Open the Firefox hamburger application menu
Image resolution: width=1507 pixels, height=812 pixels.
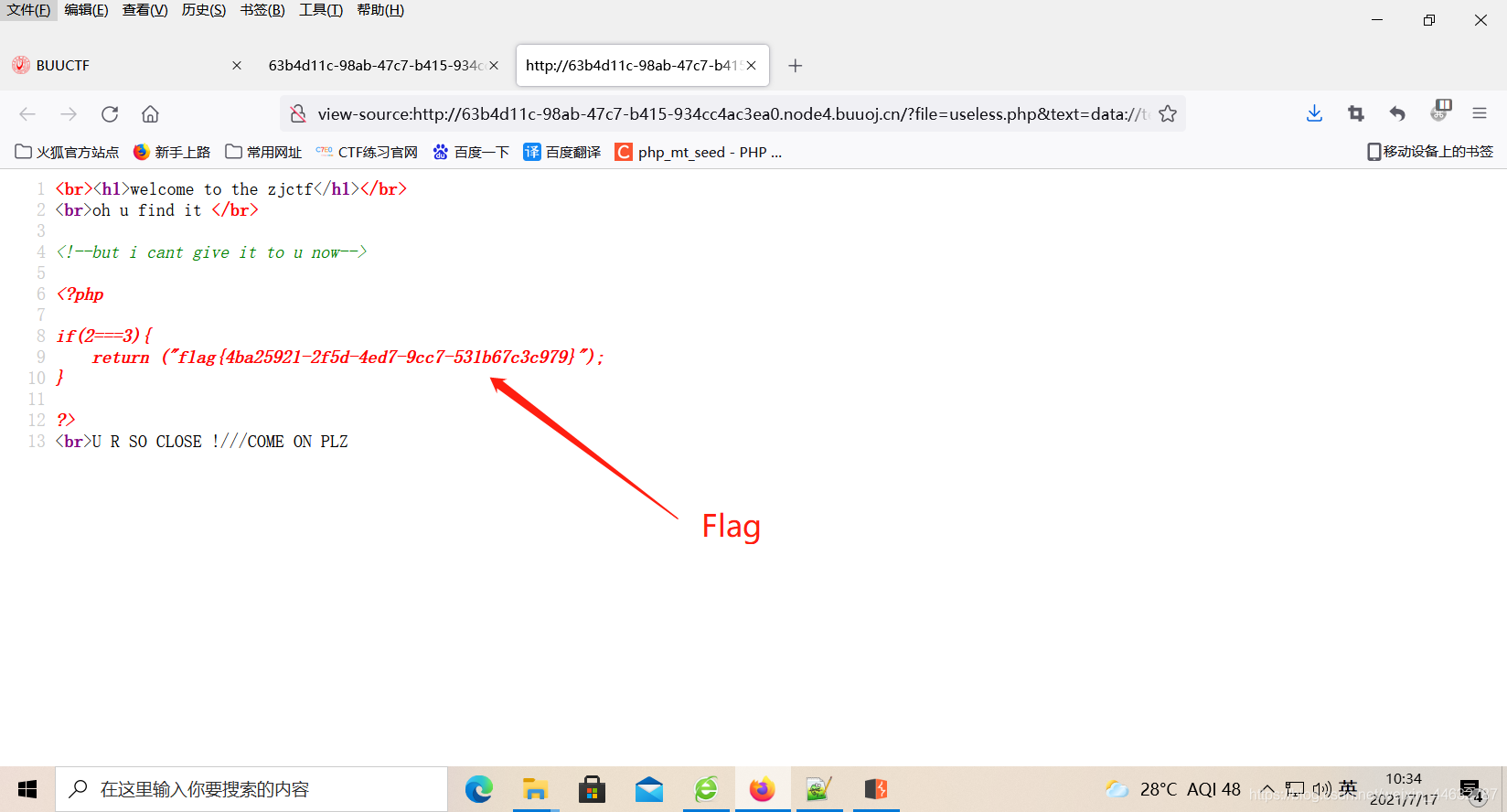(1480, 113)
